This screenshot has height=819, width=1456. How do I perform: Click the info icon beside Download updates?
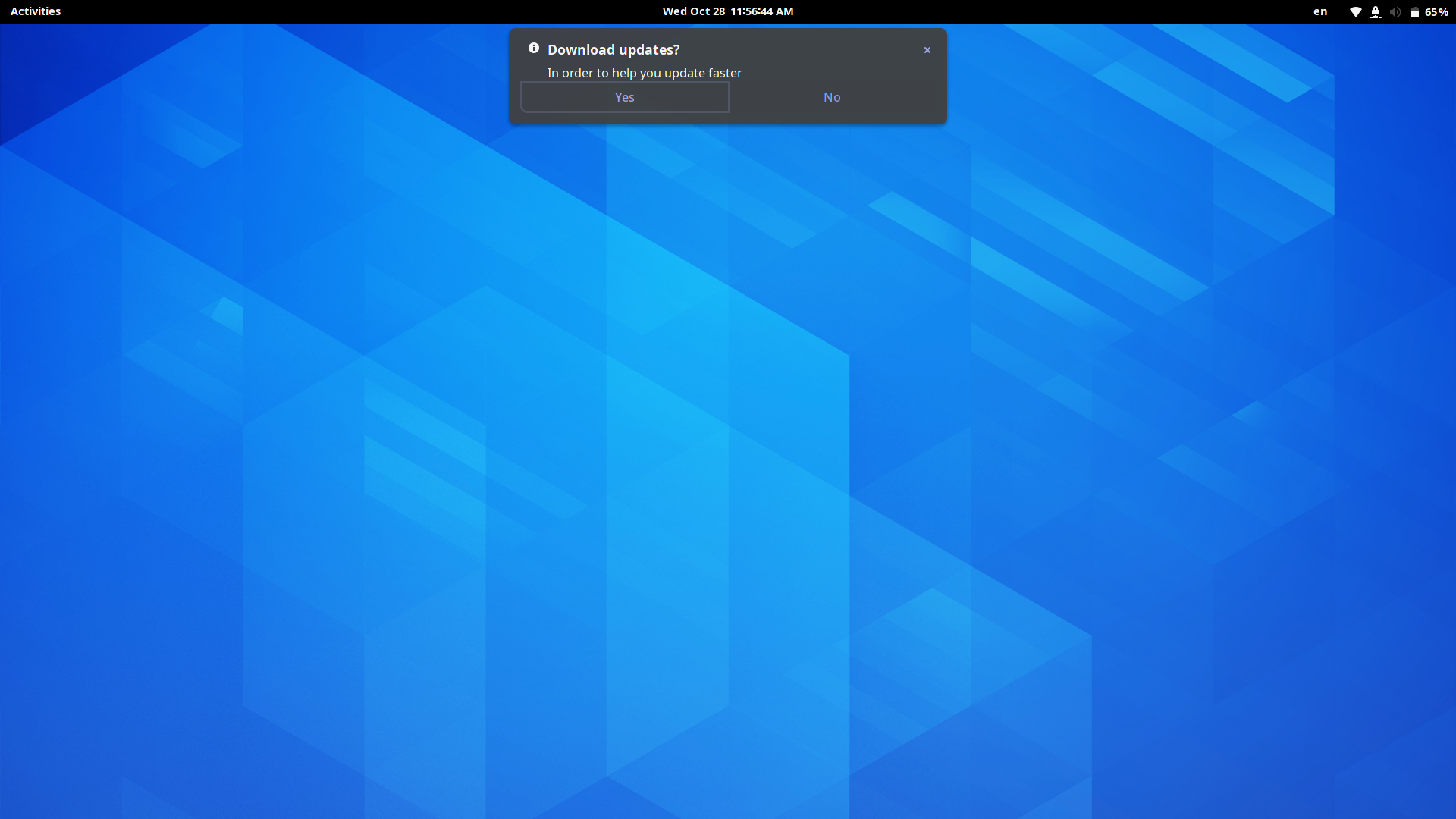click(534, 49)
